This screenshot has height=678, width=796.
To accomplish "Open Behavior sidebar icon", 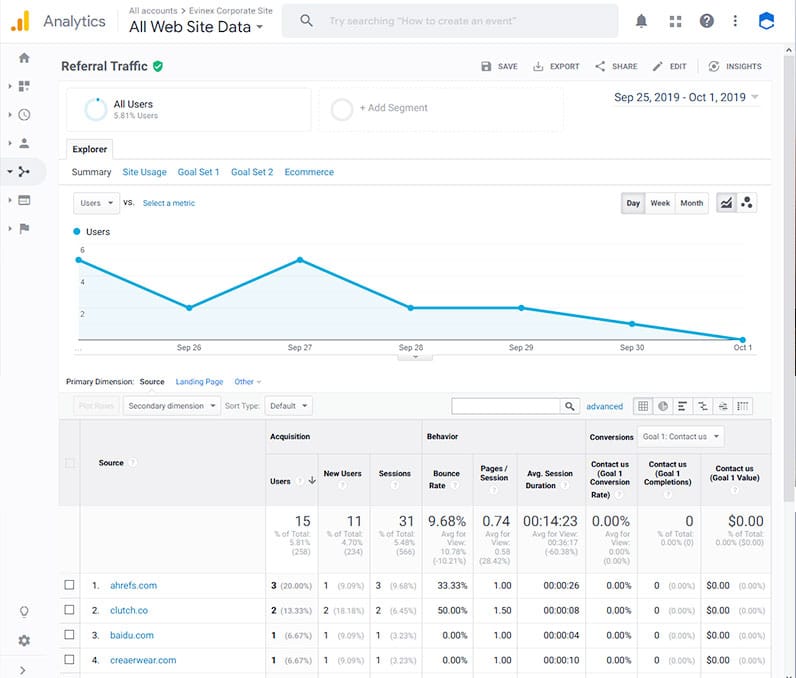I will coord(24,200).
